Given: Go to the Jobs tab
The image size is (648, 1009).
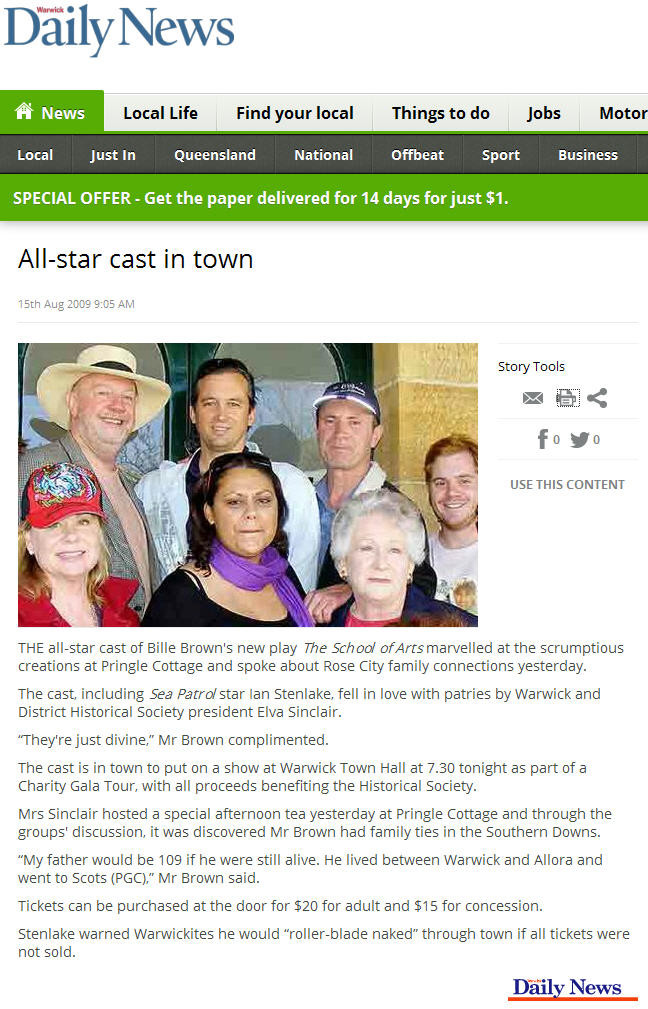Looking at the screenshot, I should click(x=544, y=113).
